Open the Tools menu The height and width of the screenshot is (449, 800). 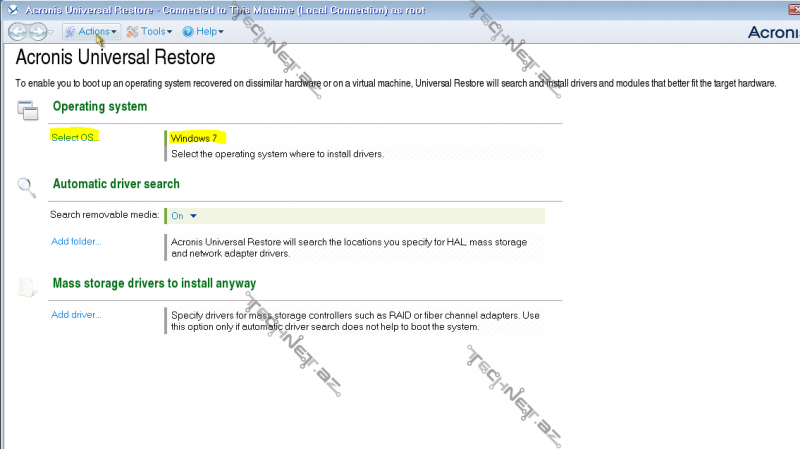[x=153, y=31]
